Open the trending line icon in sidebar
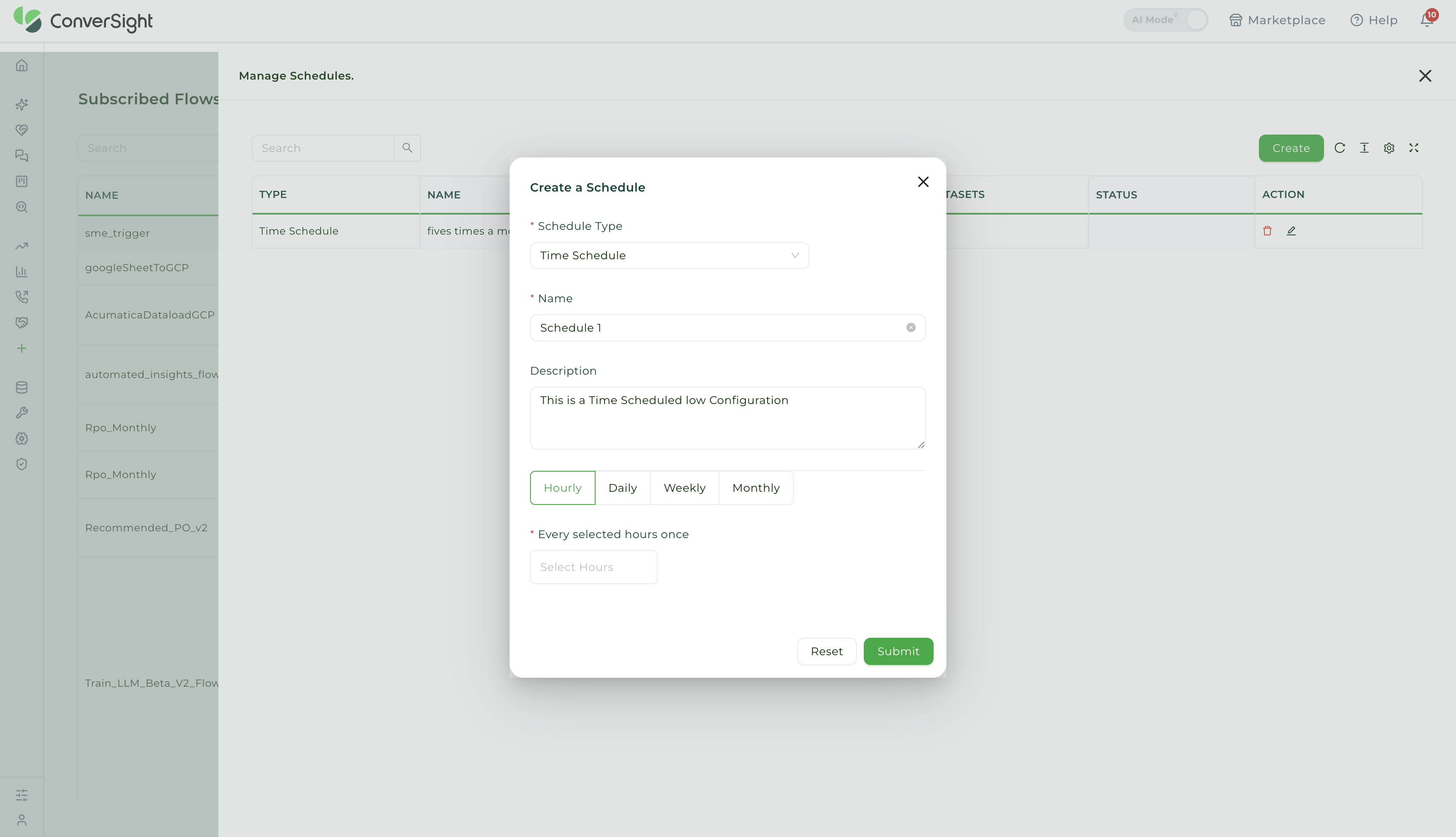Screen dimensions: 1456x837 22,246
